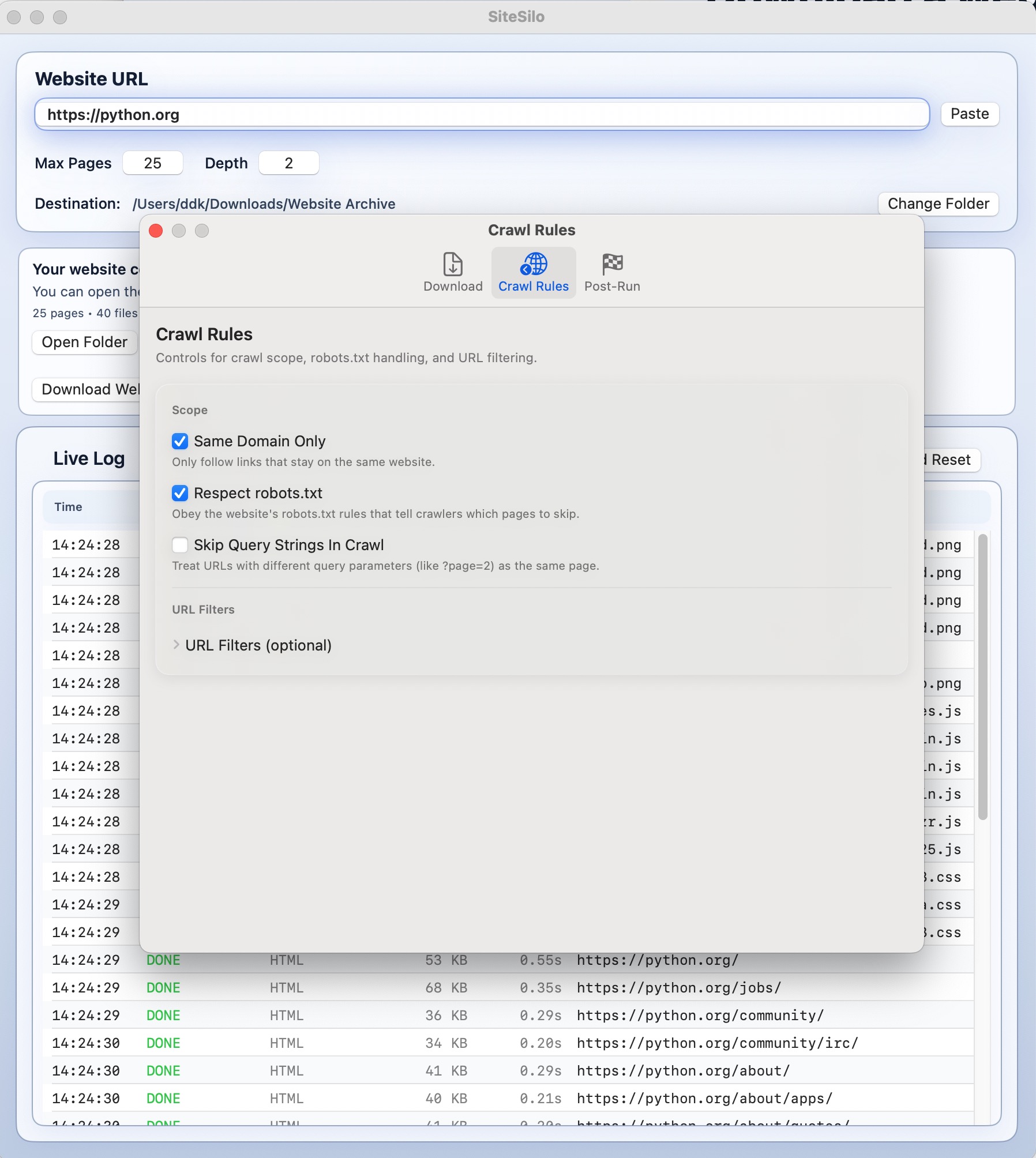Select log row https://python.org/jobs/
This screenshot has height=1158, width=1036.
pos(508,987)
